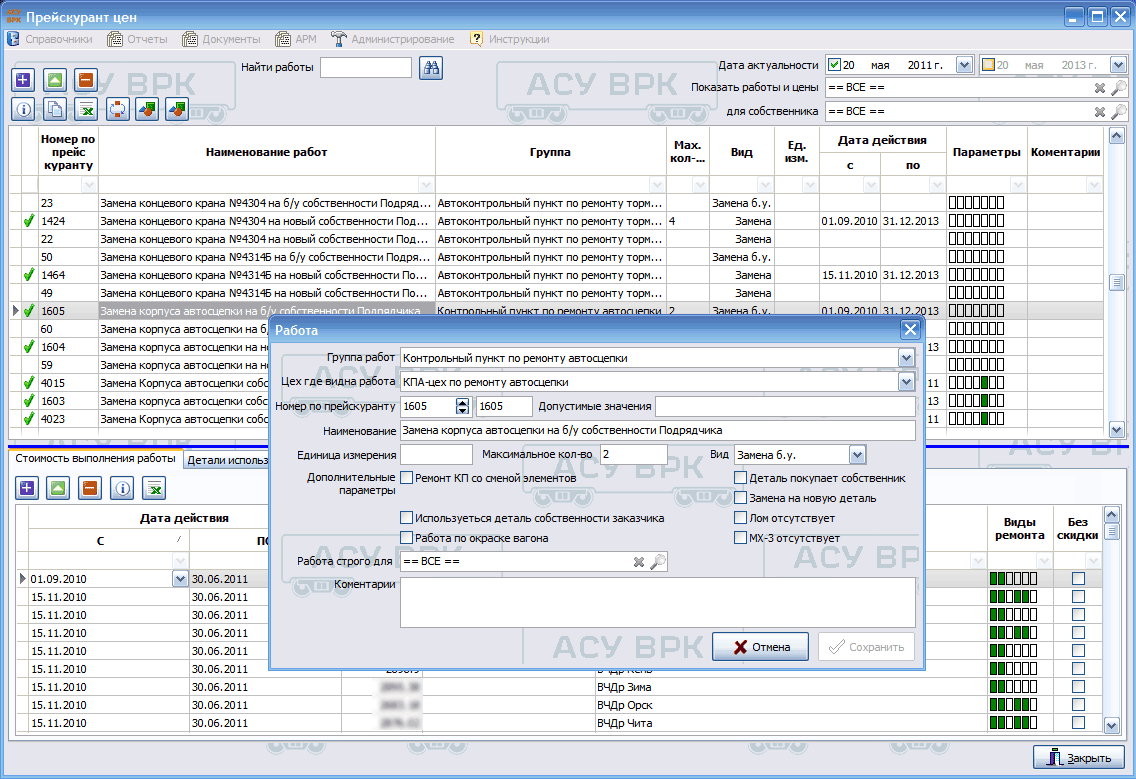This screenshot has width=1136, height=779.
Task: Toggle the end date checkbox next to 20 мая 2013
Action: 988,64
